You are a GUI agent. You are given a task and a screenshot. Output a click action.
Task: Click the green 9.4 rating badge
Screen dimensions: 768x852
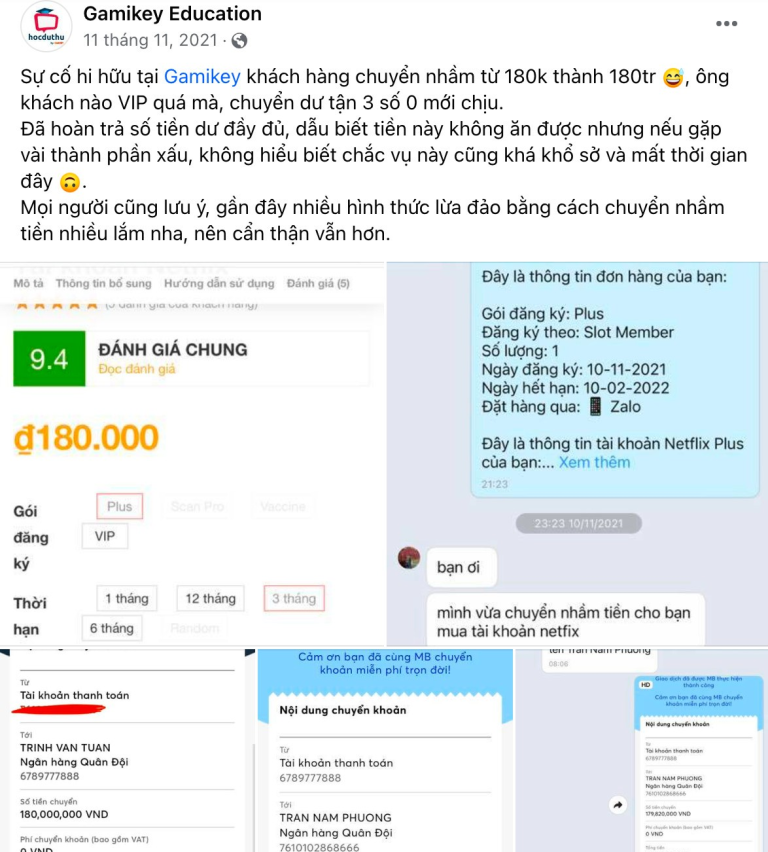pyautogui.click(x=49, y=359)
